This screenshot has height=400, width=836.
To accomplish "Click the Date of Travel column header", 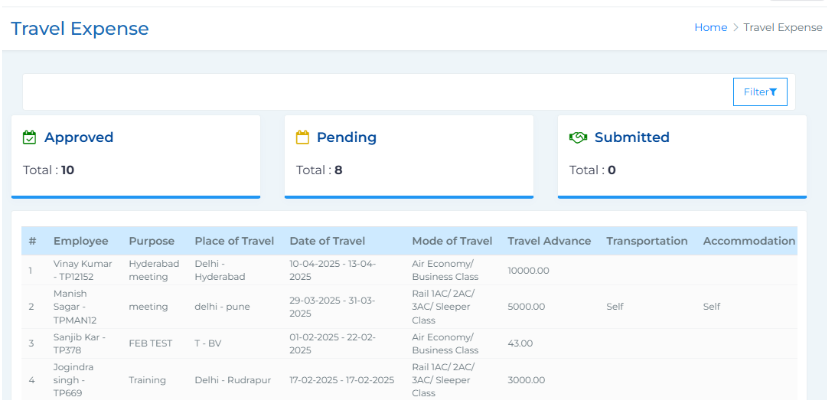I will 327,241.
